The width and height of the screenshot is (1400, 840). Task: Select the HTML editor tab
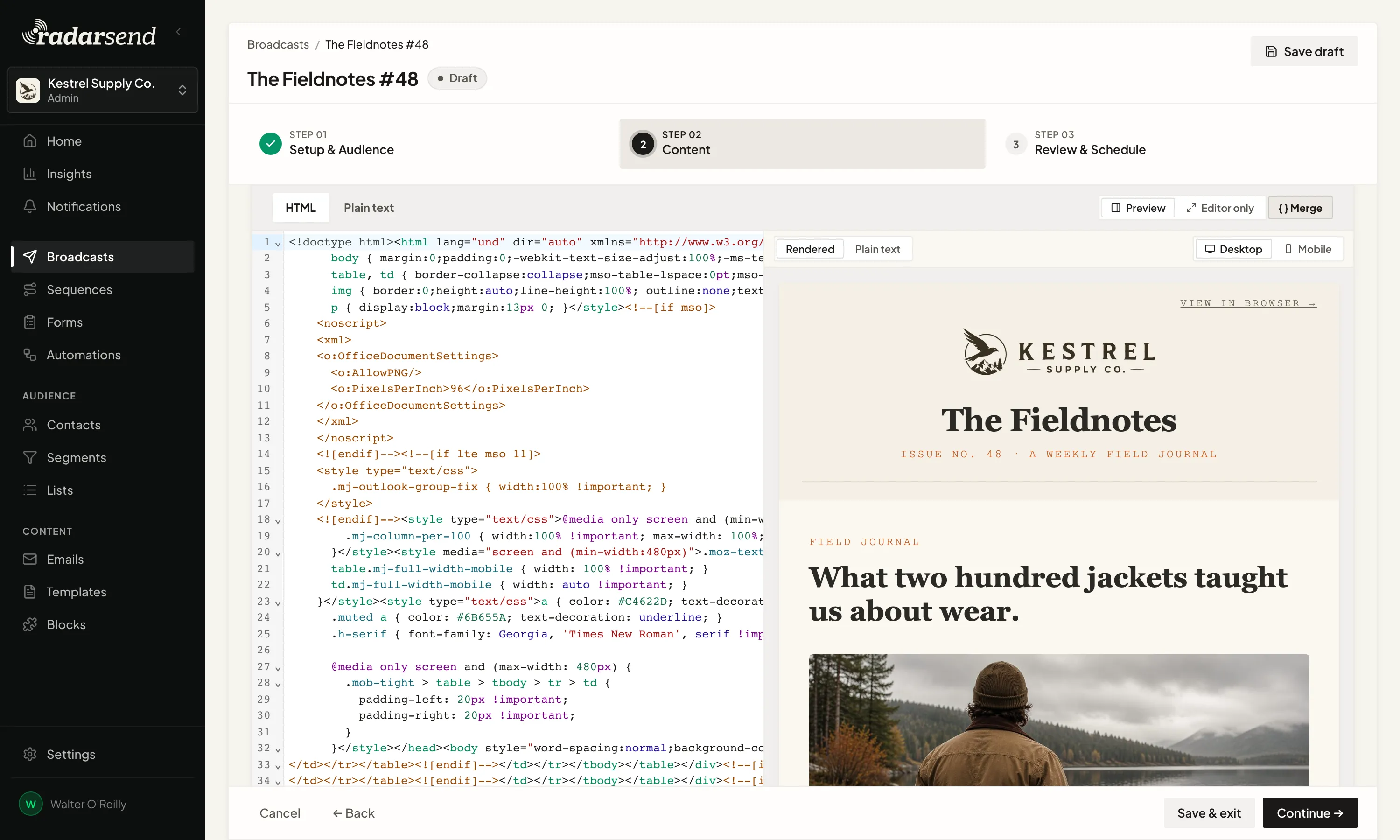[x=301, y=208]
